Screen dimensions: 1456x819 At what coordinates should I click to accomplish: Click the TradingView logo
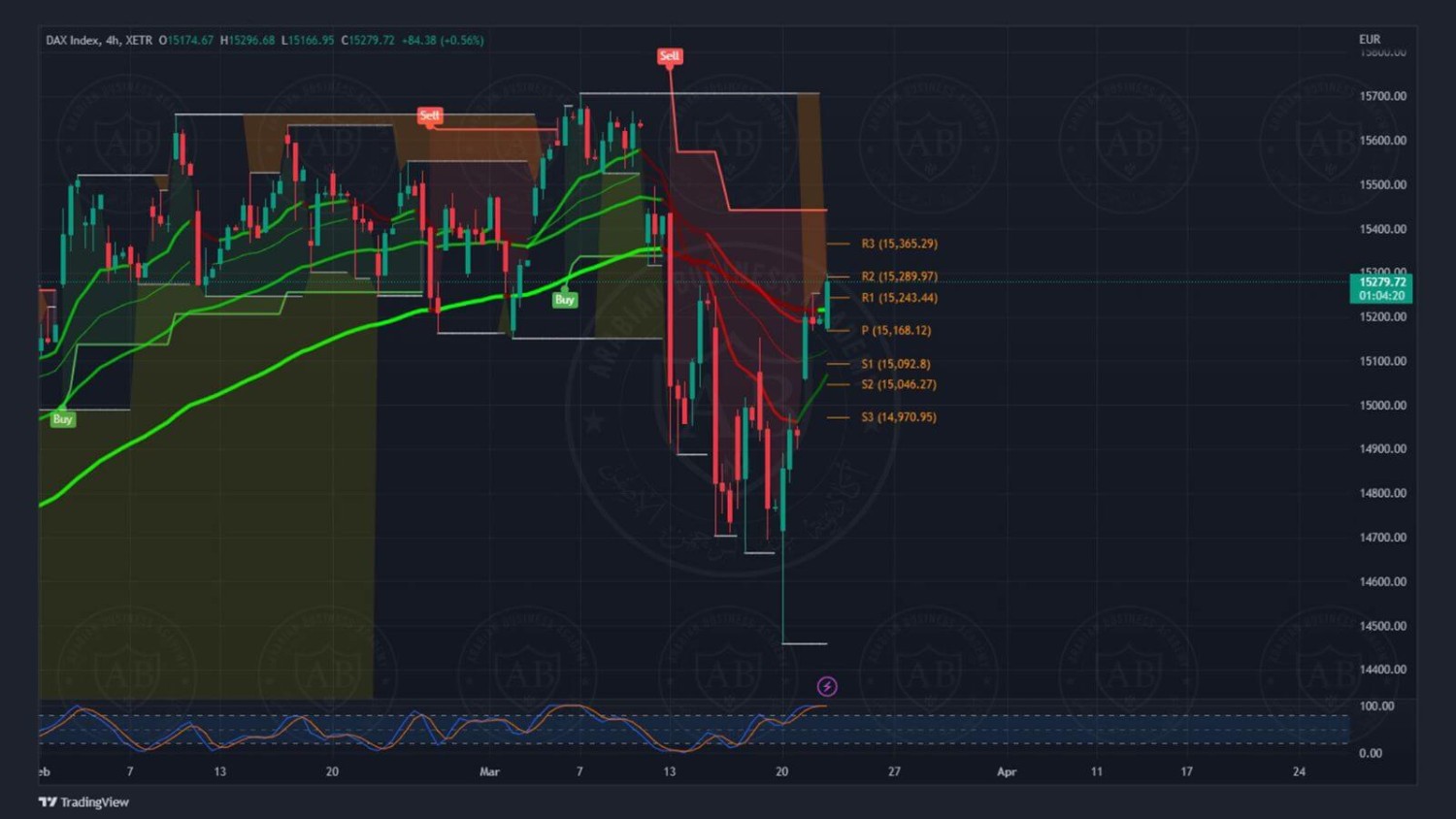point(83,802)
